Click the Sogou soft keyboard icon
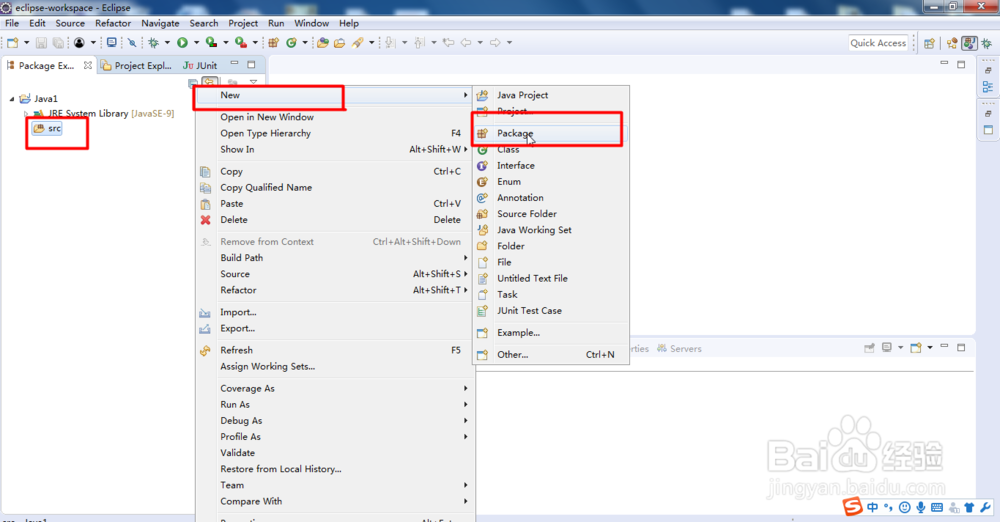The width and height of the screenshot is (1000, 522). point(937,507)
